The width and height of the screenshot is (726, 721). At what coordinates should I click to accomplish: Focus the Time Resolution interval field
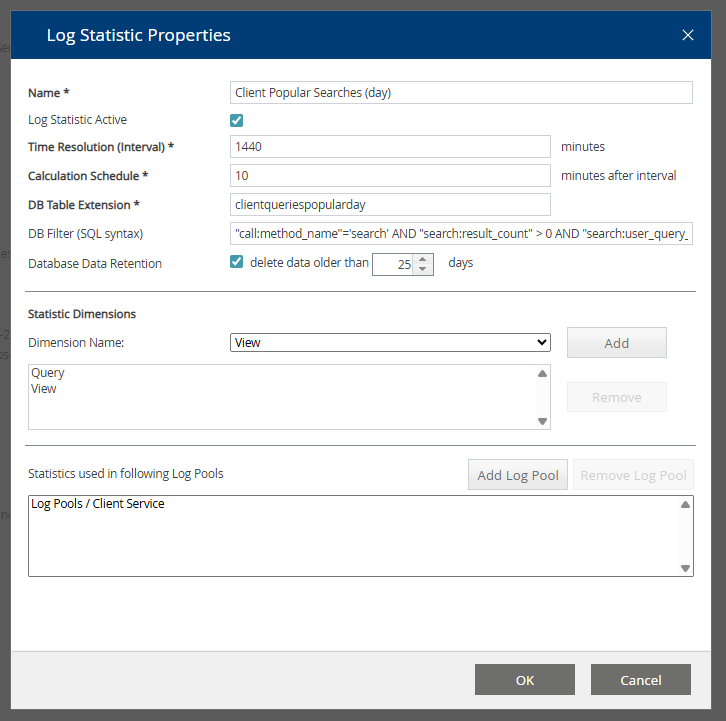(x=390, y=147)
